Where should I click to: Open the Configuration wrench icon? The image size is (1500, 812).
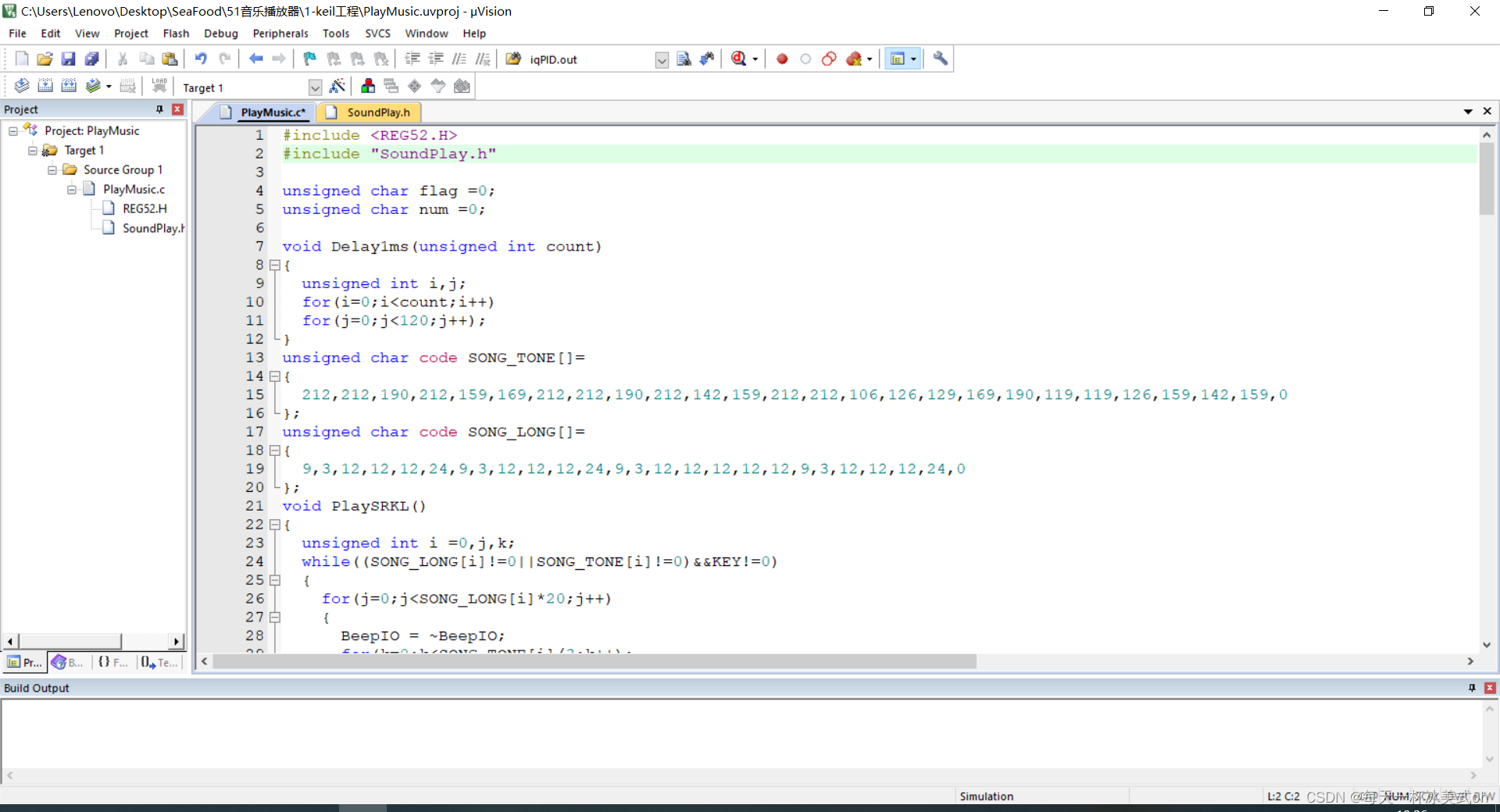[x=941, y=59]
